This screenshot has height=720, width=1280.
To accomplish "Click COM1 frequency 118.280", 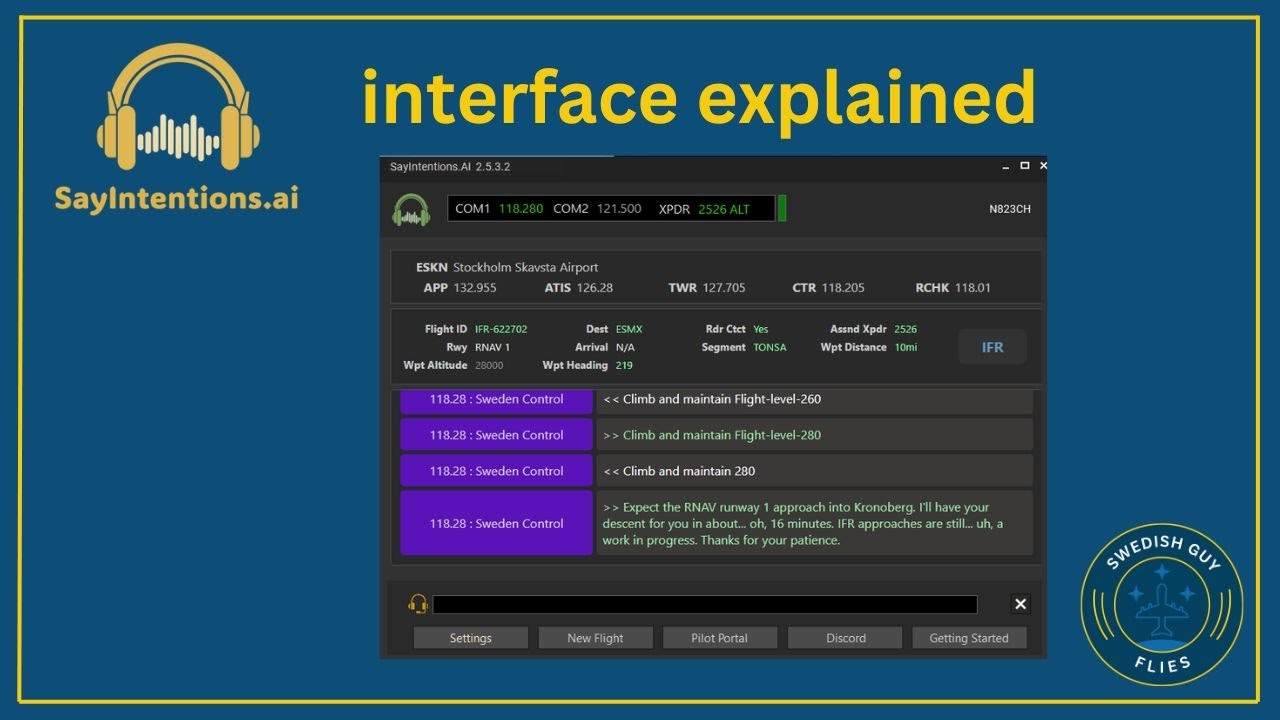I will tap(521, 209).
